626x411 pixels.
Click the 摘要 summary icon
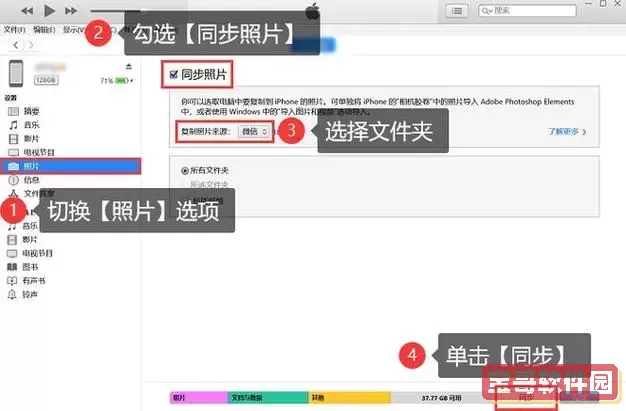point(13,111)
